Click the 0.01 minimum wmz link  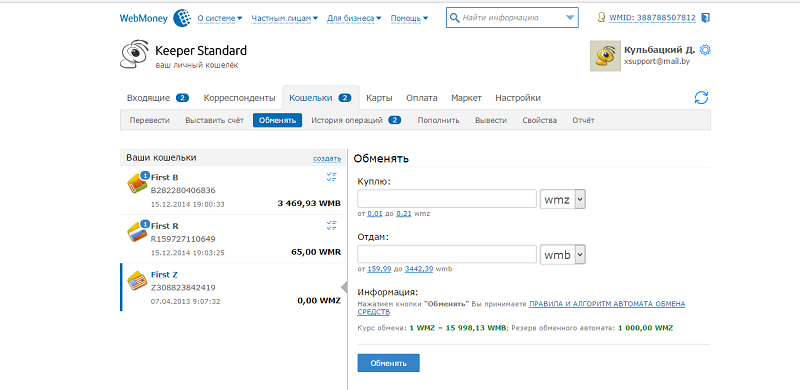374,213
